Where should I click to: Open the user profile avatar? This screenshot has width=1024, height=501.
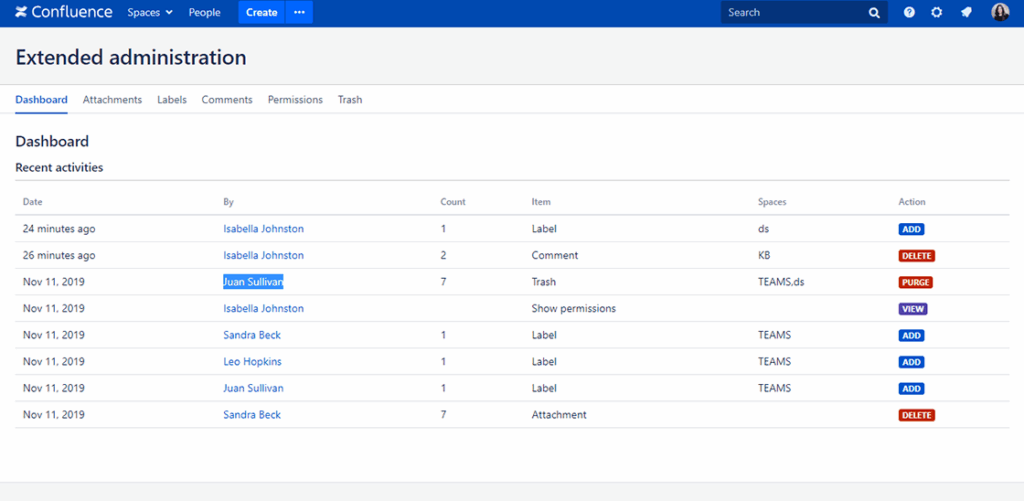point(1000,13)
